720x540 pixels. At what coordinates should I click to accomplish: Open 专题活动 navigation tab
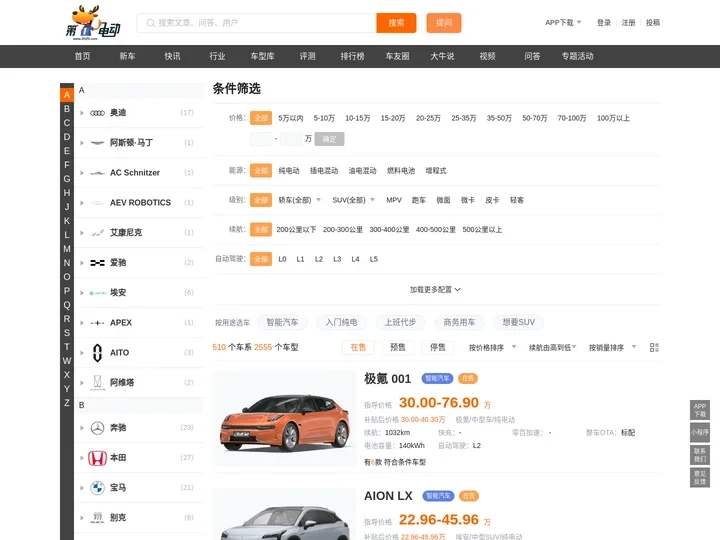click(x=577, y=56)
